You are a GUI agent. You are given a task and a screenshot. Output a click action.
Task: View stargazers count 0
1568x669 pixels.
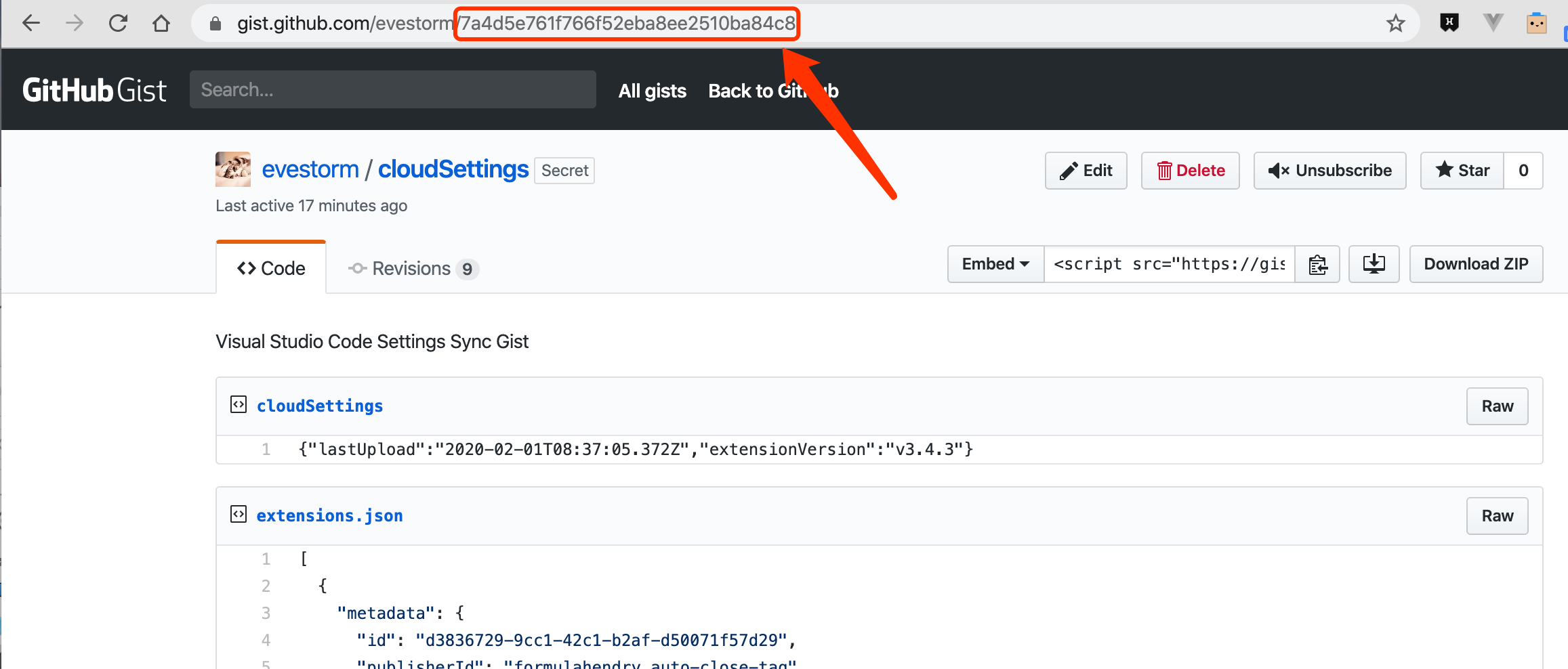click(1523, 171)
